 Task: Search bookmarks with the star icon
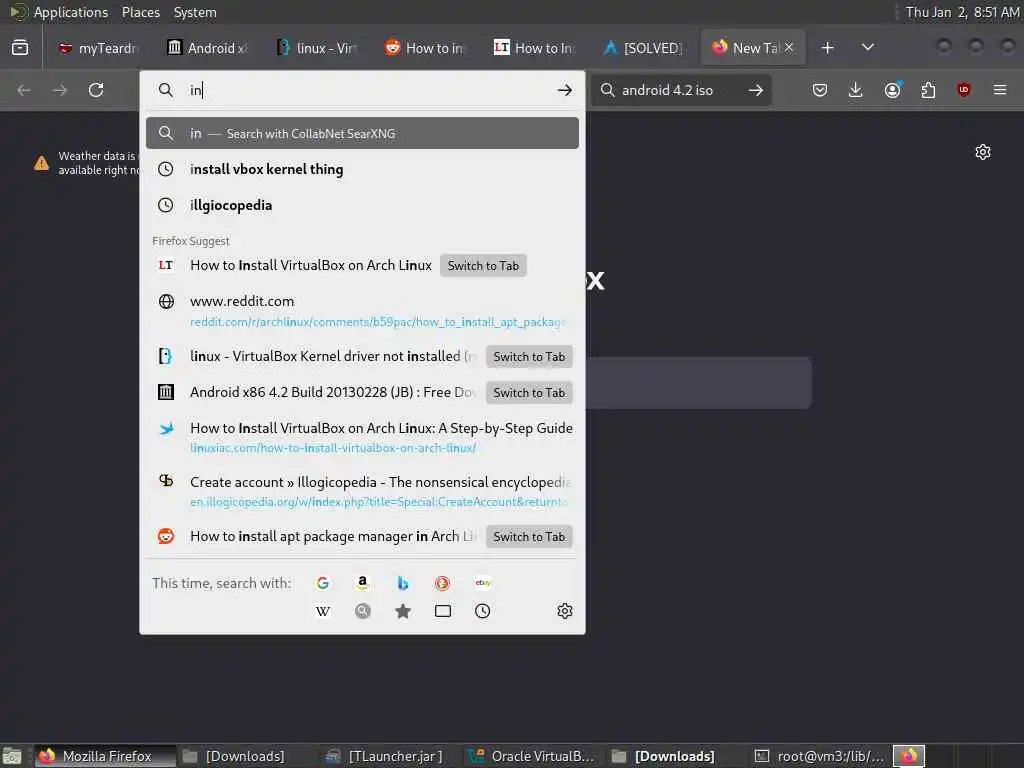tap(403, 611)
